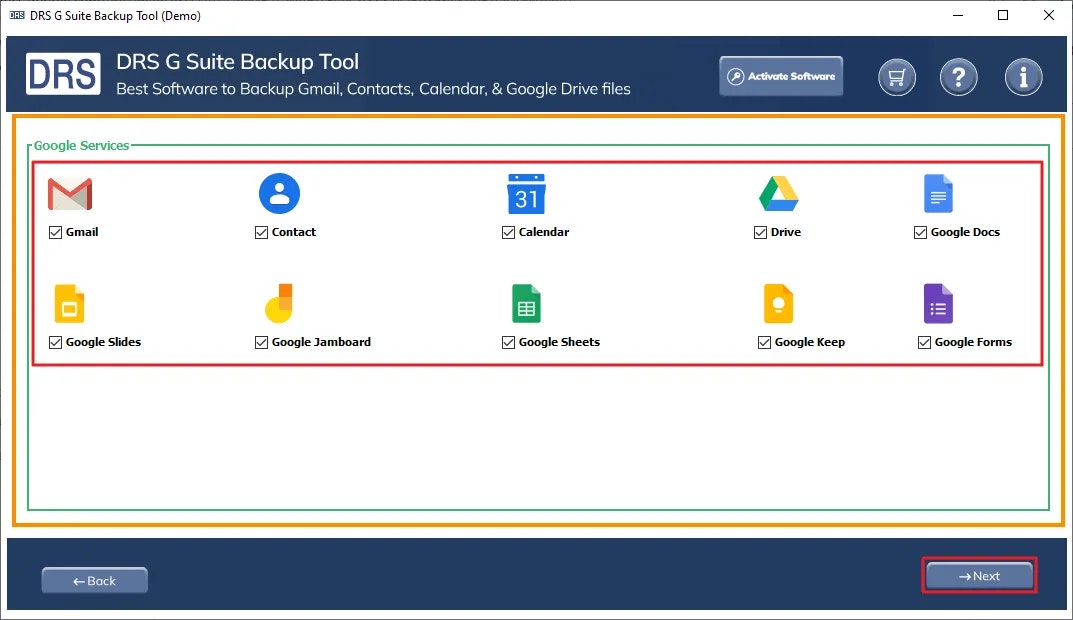The width and height of the screenshot is (1073, 620).
Task: Click the Activate Software button
Action: click(x=781, y=76)
